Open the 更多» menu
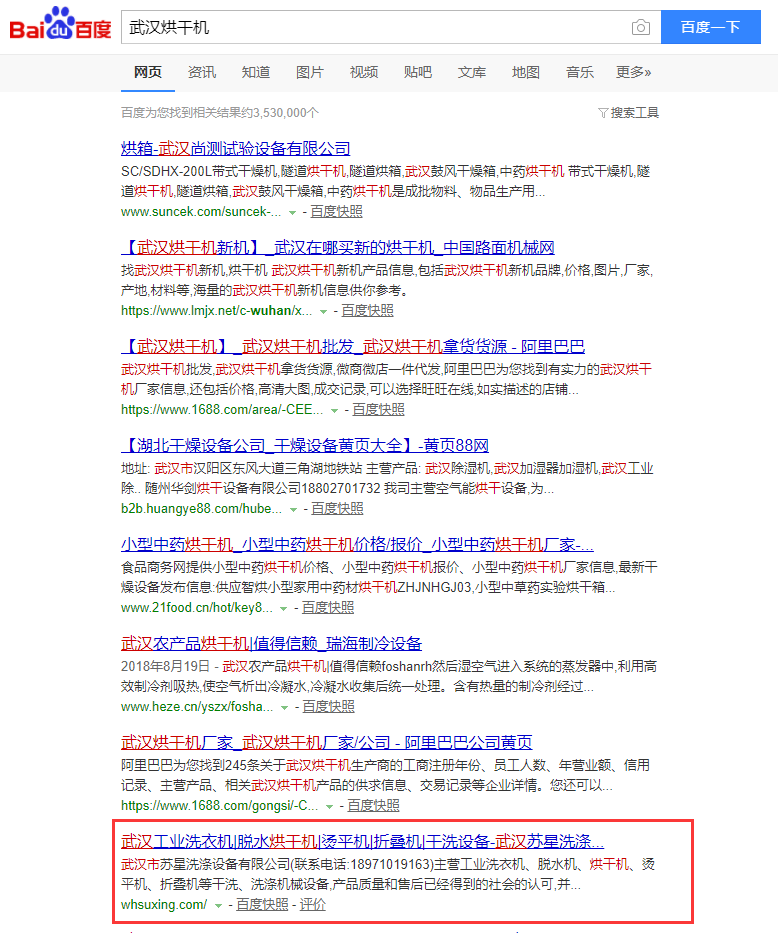778x933 pixels. pyautogui.click(x=633, y=73)
